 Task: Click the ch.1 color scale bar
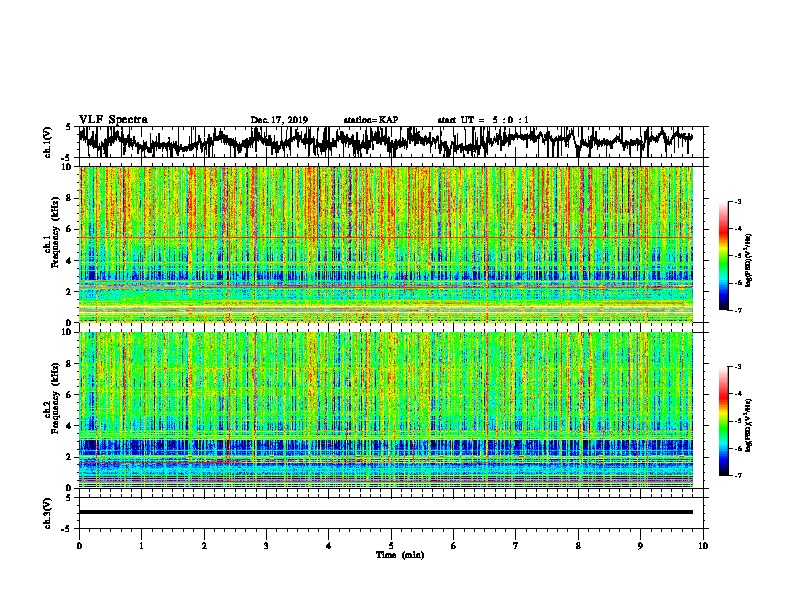[724, 256]
